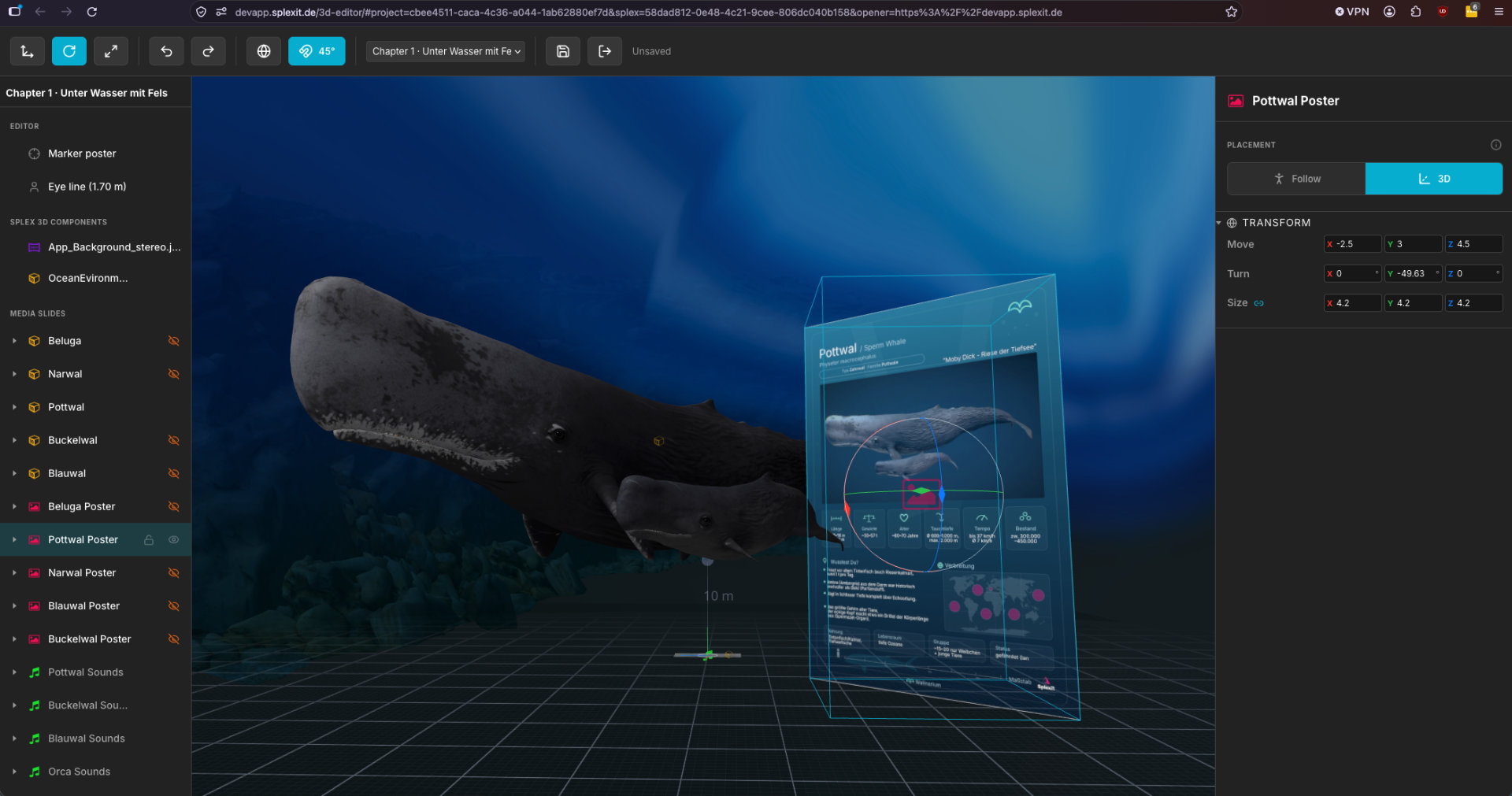Select the move/translate axis tool

tap(27, 51)
